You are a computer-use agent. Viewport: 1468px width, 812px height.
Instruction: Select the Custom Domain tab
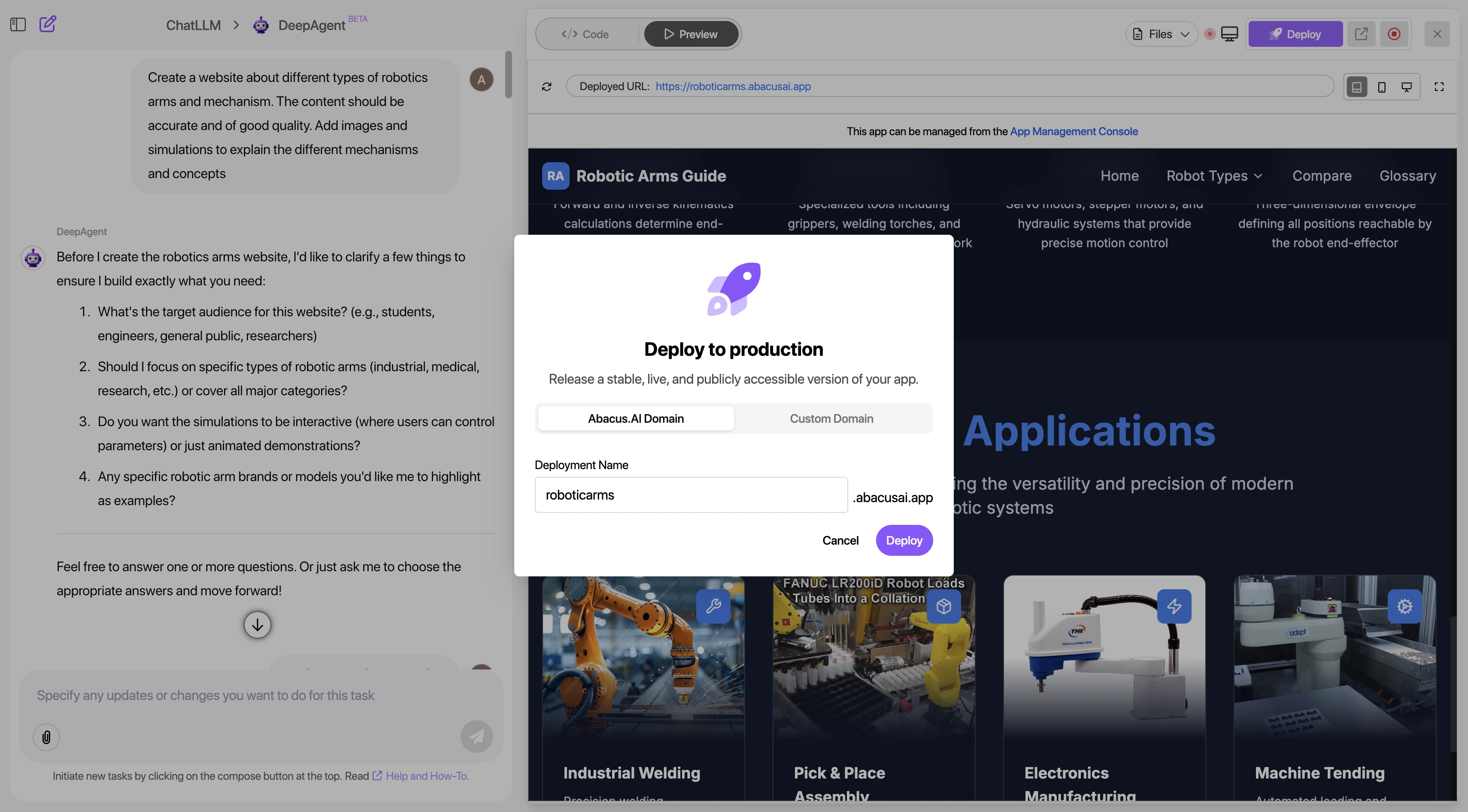click(x=831, y=418)
